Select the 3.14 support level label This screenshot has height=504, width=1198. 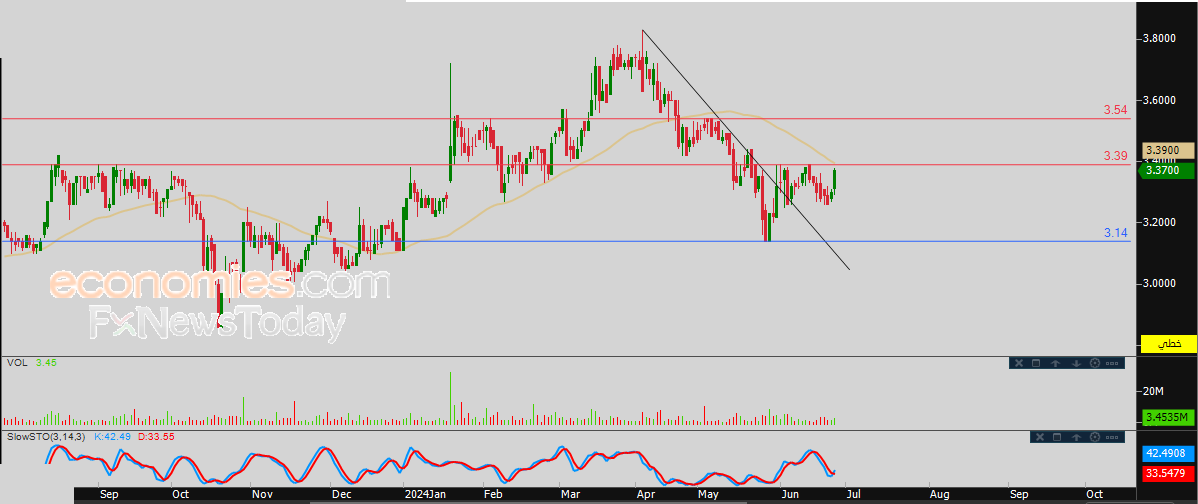(1115, 233)
